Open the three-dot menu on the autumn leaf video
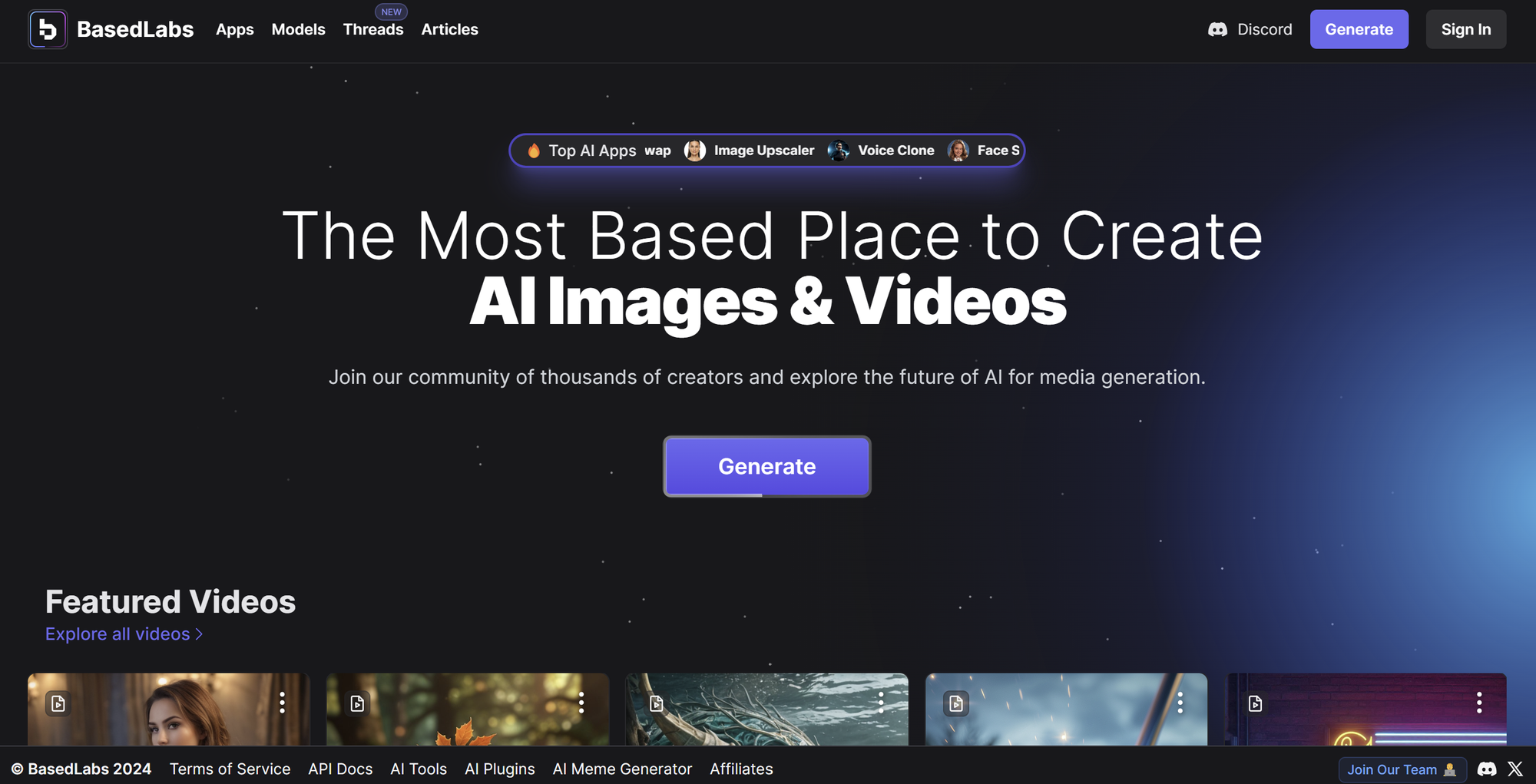This screenshot has width=1536, height=784. click(x=581, y=703)
